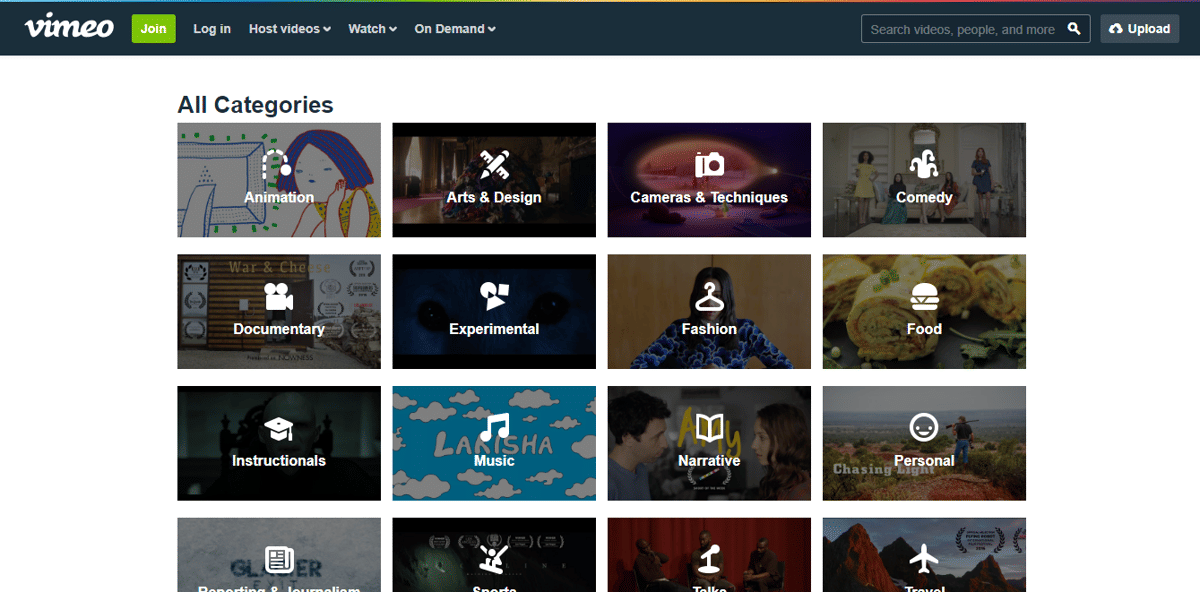Image resolution: width=1200 pixels, height=592 pixels.
Task: Open the Animation category thumbnail
Action: pyautogui.click(x=279, y=180)
